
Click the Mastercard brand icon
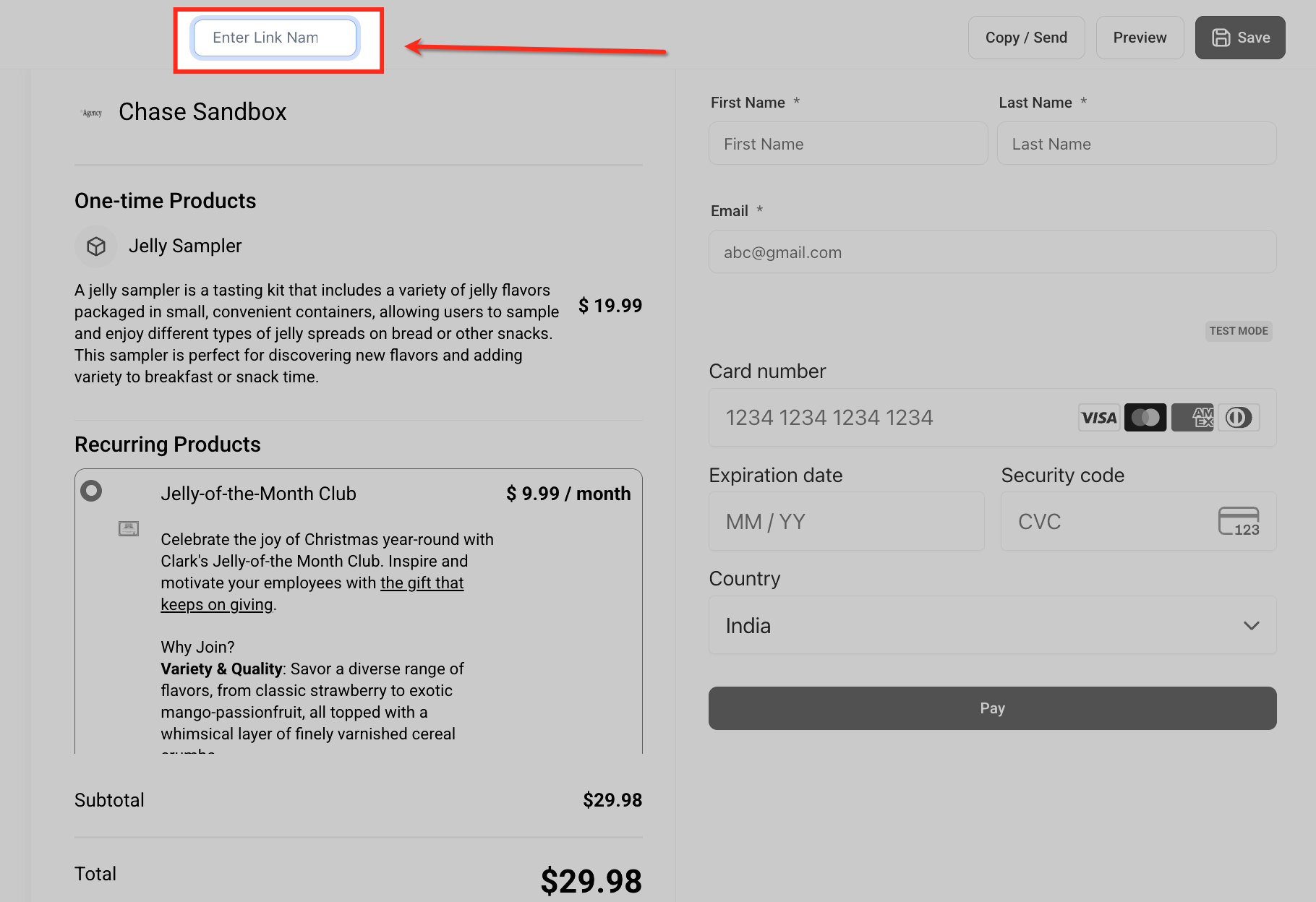coord(1145,418)
